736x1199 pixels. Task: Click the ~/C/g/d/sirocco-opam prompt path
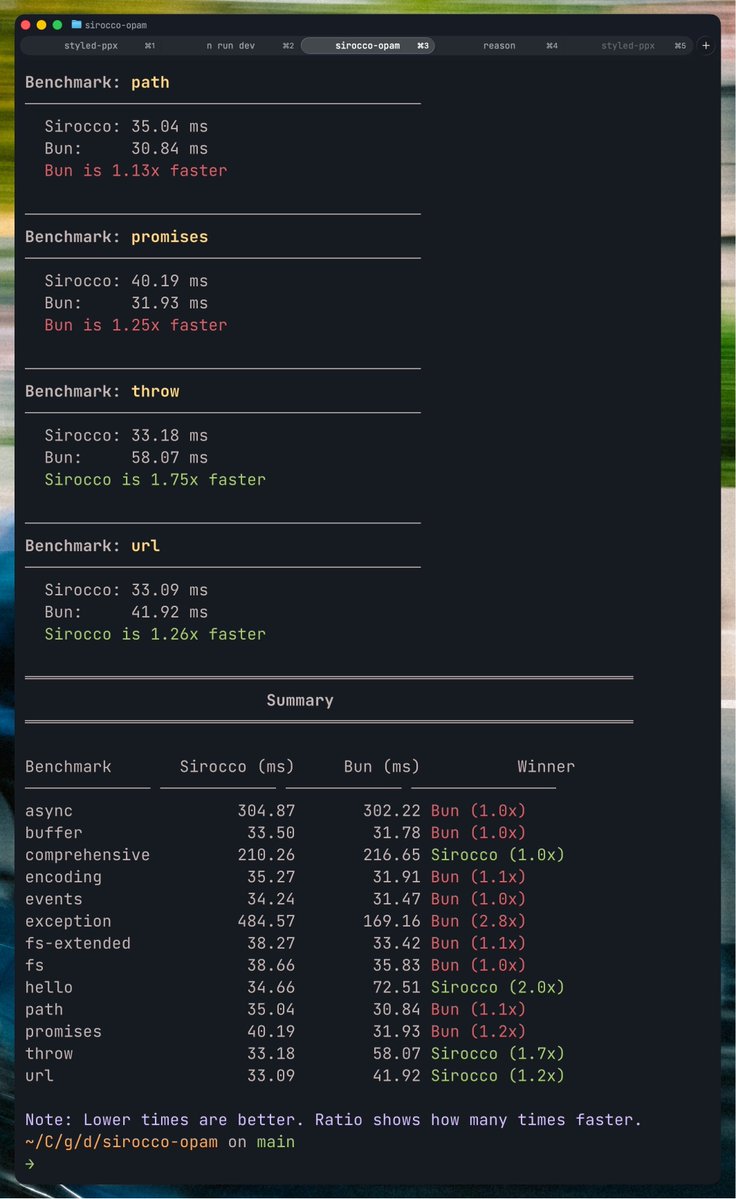121,1142
